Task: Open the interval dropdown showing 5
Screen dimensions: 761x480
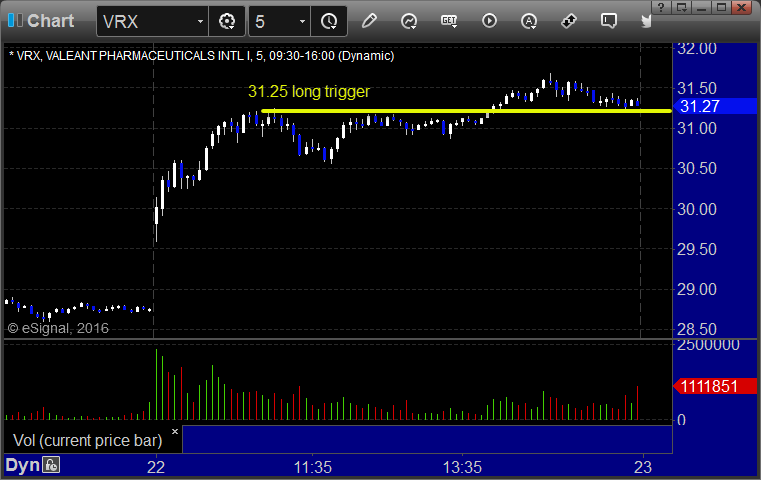Action: tap(280, 21)
